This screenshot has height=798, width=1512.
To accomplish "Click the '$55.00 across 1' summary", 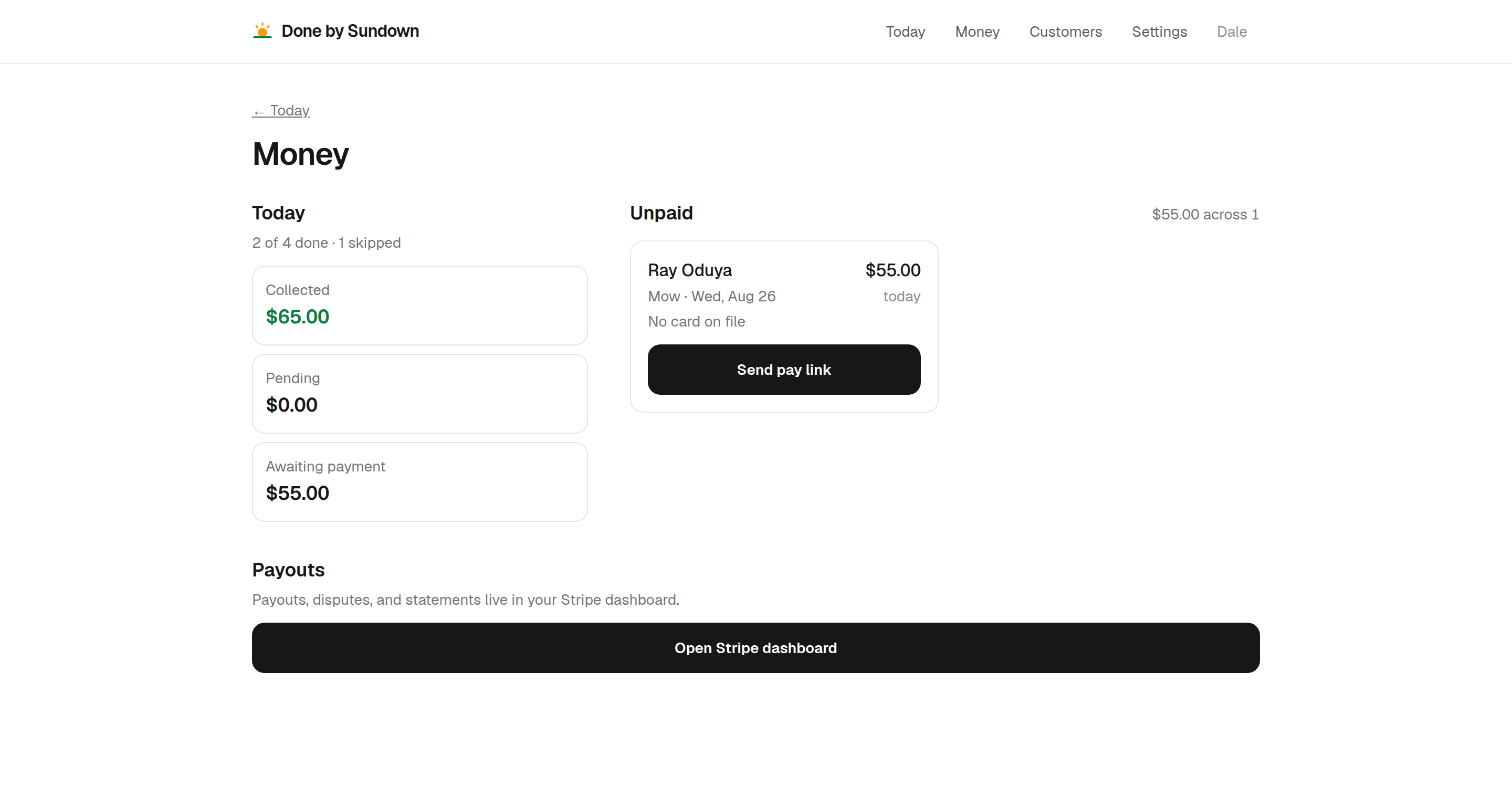I will 1205,214.
